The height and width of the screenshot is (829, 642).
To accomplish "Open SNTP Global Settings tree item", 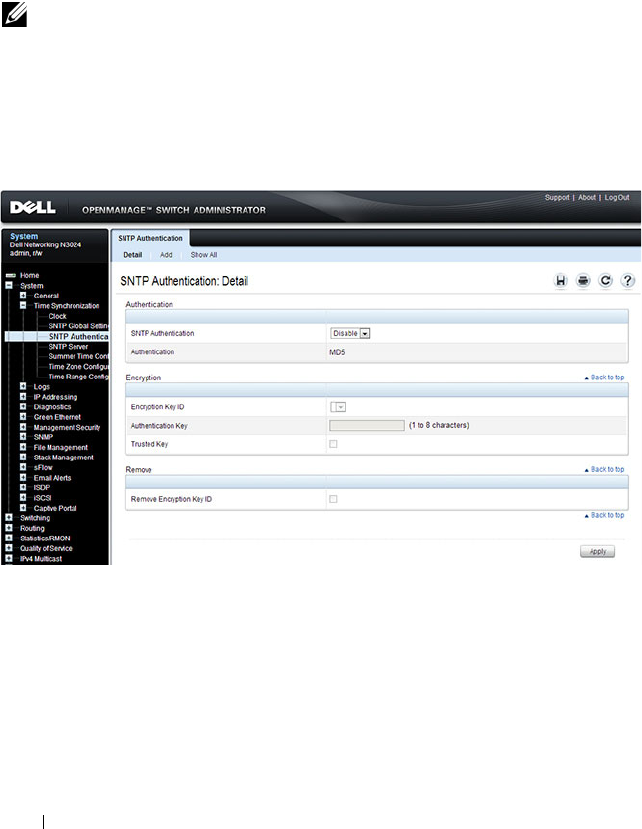I will (78, 326).
